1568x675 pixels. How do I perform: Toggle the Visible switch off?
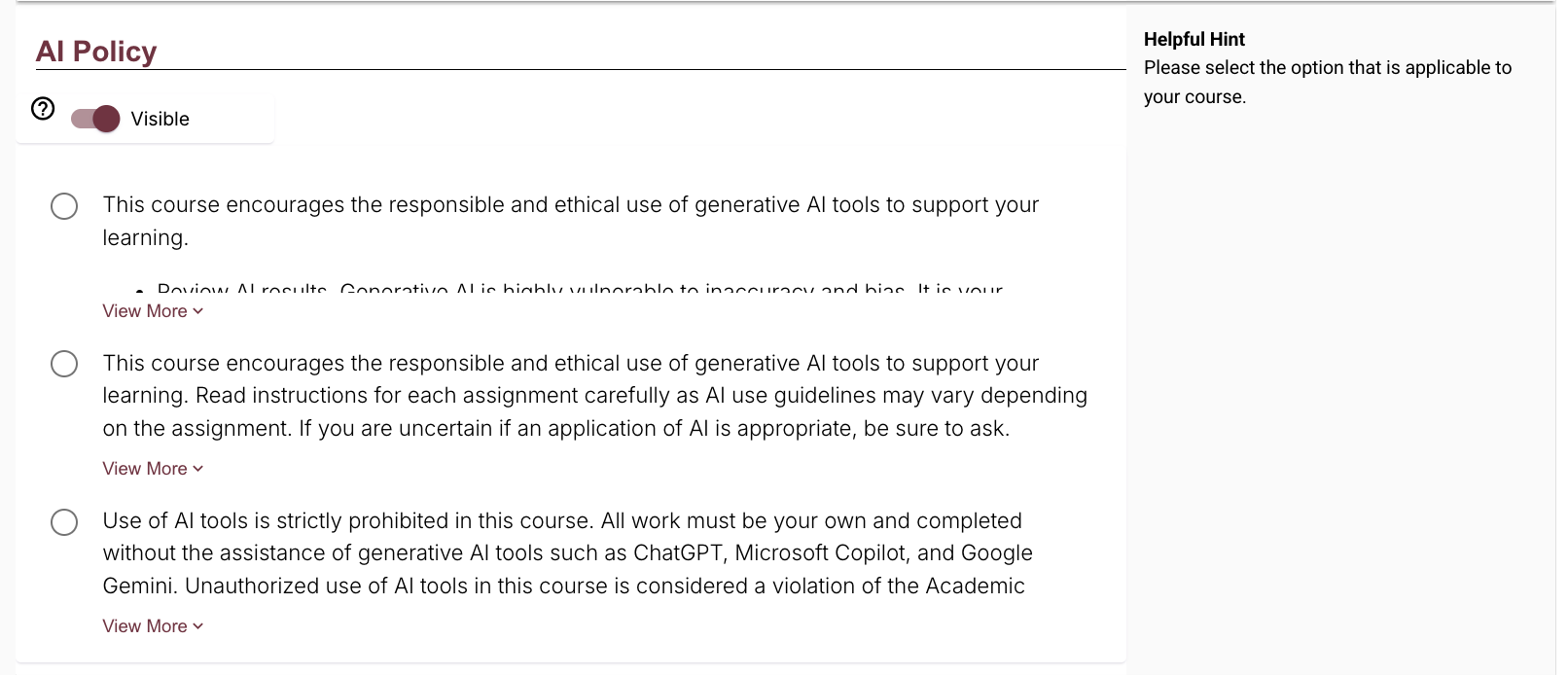point(95,119)
